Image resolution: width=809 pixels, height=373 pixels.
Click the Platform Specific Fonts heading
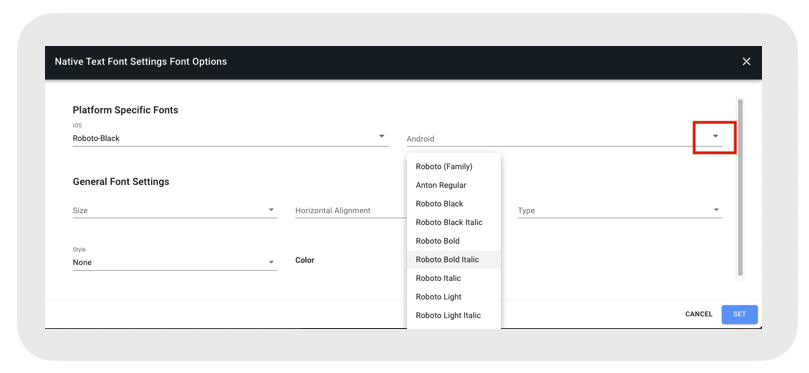(x=125, y=110)
